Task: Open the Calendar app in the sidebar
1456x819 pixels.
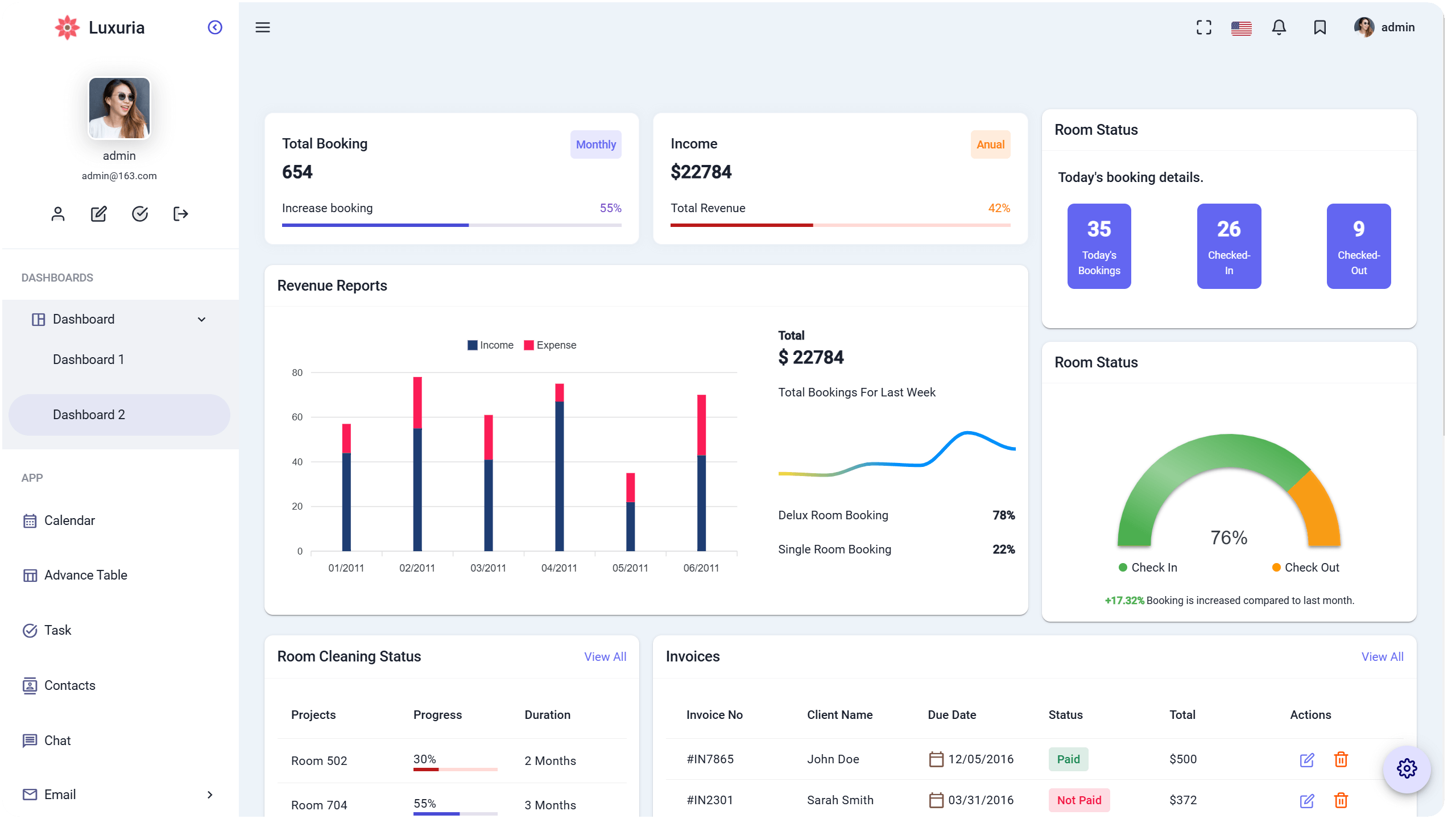Action: tap(69, 520)
